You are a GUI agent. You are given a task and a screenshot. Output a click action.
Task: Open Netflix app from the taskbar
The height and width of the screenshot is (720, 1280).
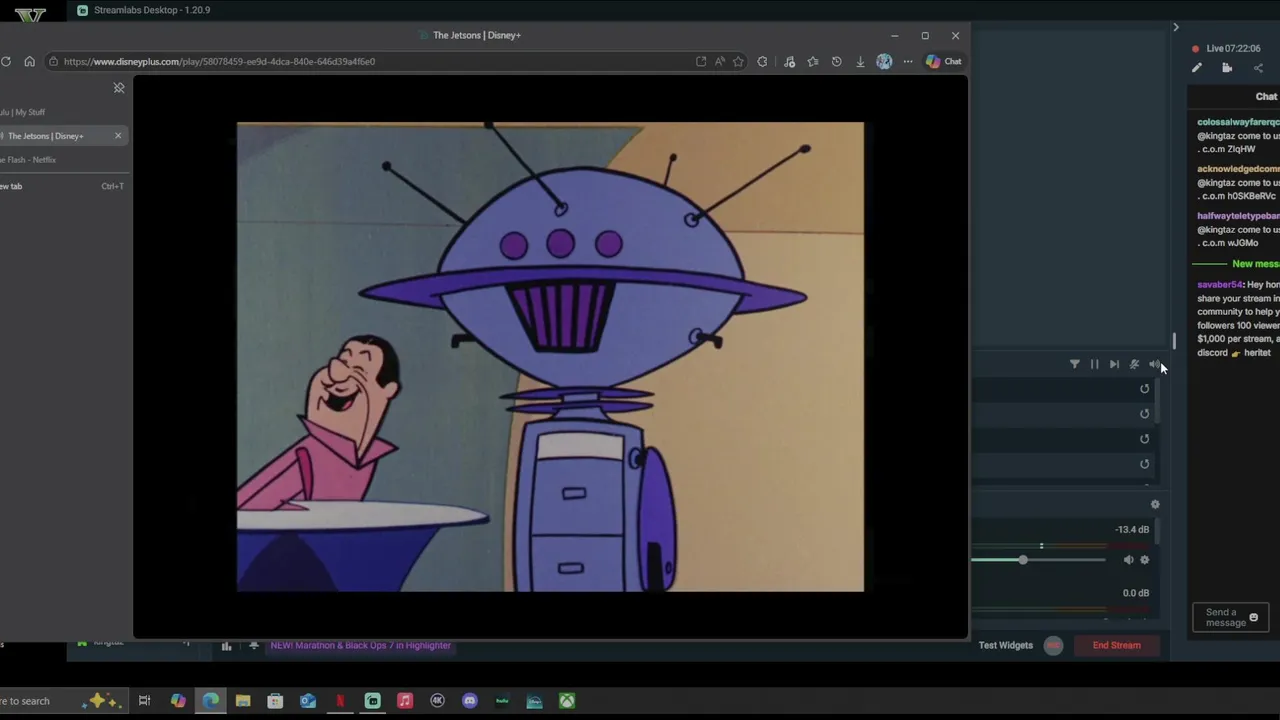click(340, 701)
